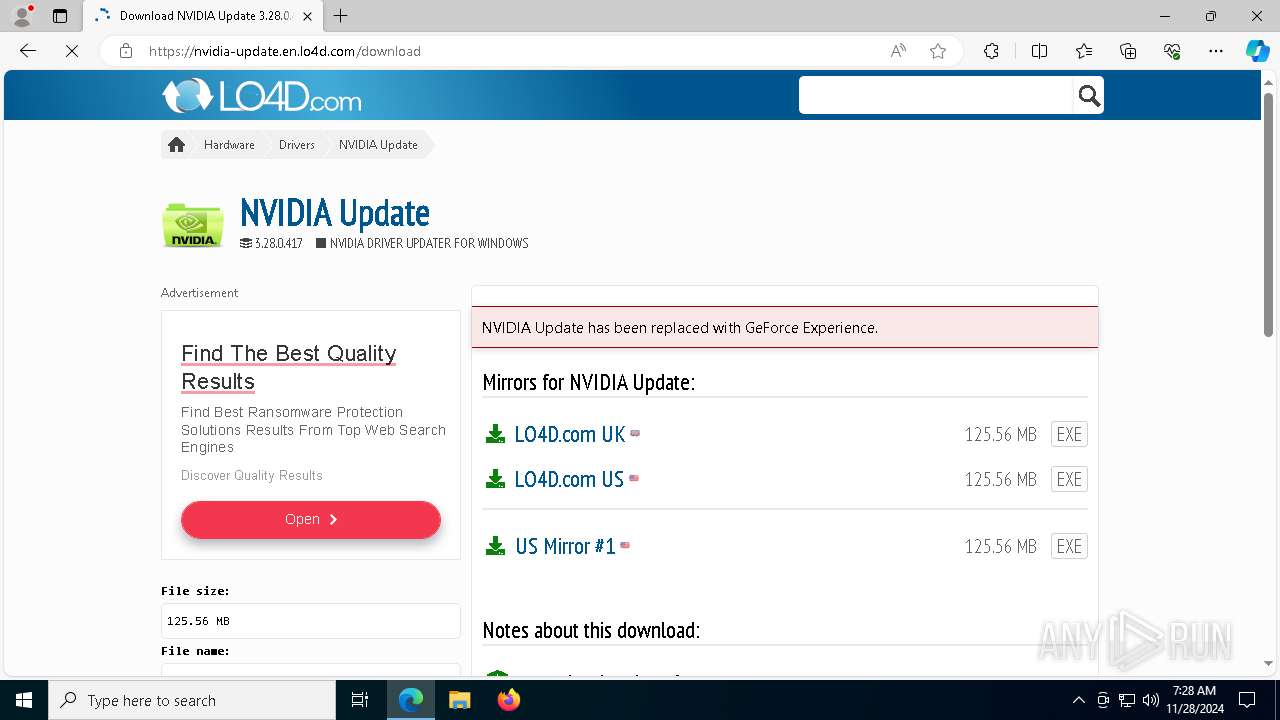Open browser Extensions puzzle icon
This screenshot has width=1280, height=720.
tap(991, 51)
